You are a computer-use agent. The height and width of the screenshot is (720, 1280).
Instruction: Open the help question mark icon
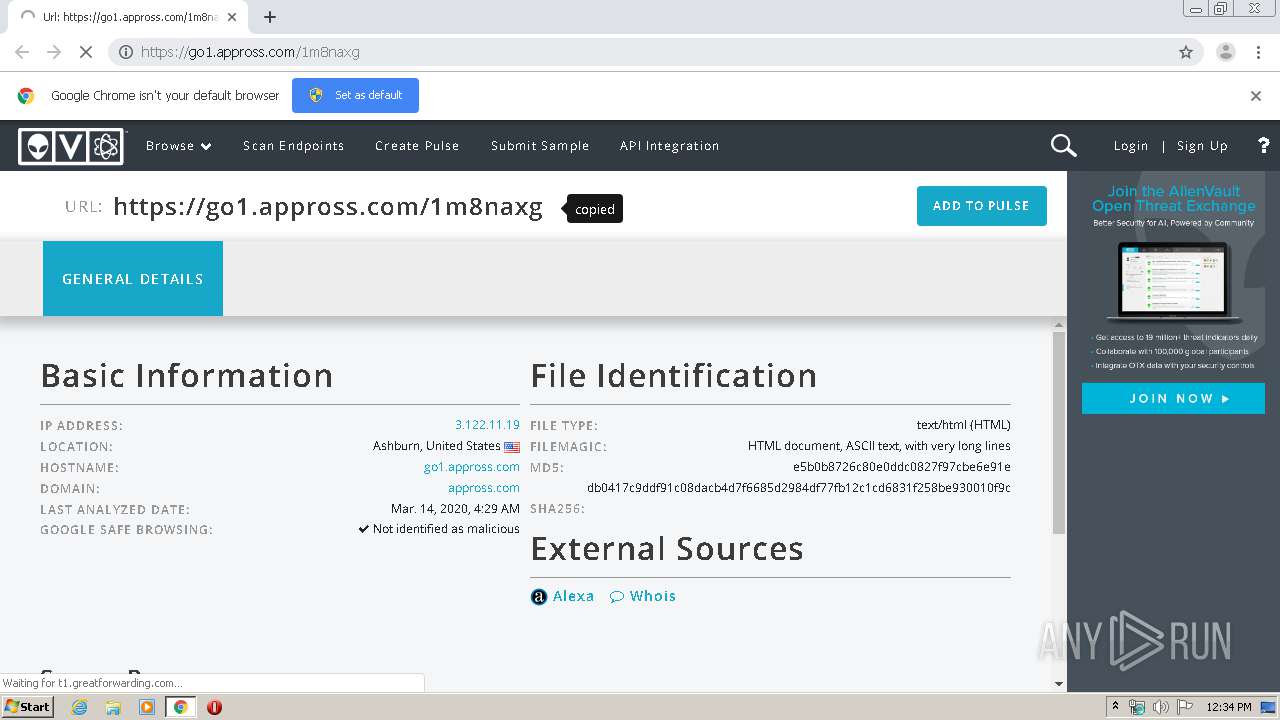(x=1263, y=146)
